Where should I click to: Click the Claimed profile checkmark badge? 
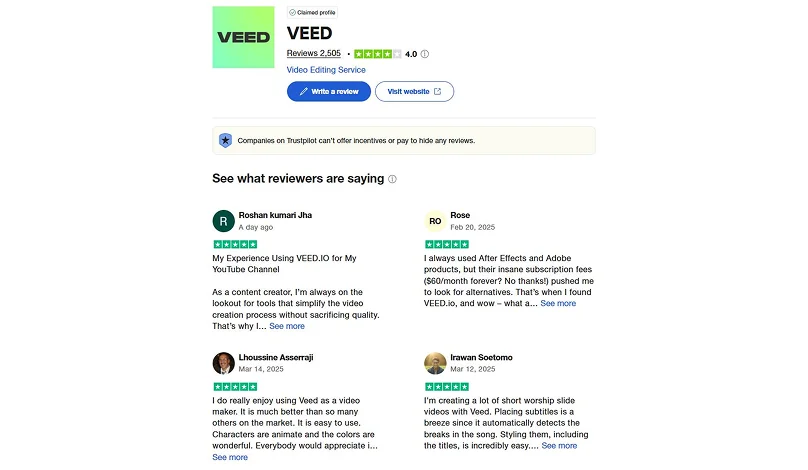pos(312,12)
